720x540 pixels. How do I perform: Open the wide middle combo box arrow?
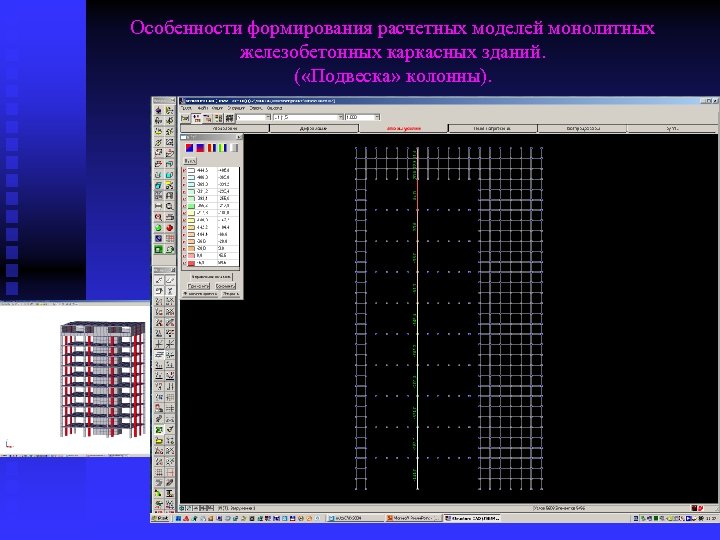tap(340, 118)
